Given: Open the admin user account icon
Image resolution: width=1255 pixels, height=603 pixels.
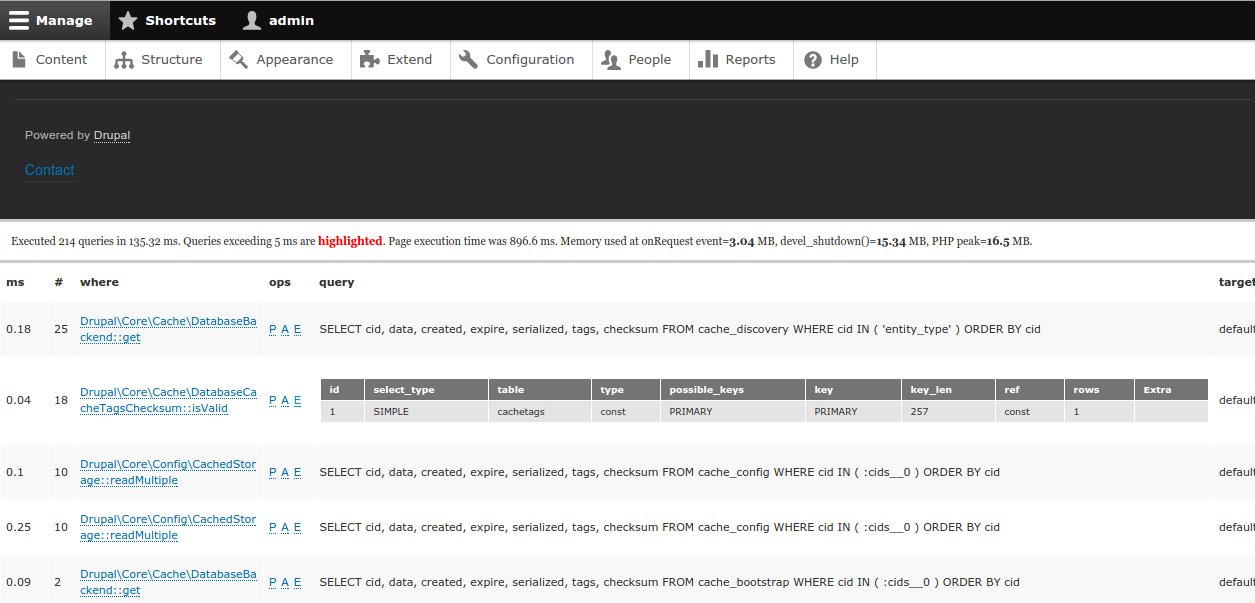Looking at the screenshot, I should (x=251, y=19).
